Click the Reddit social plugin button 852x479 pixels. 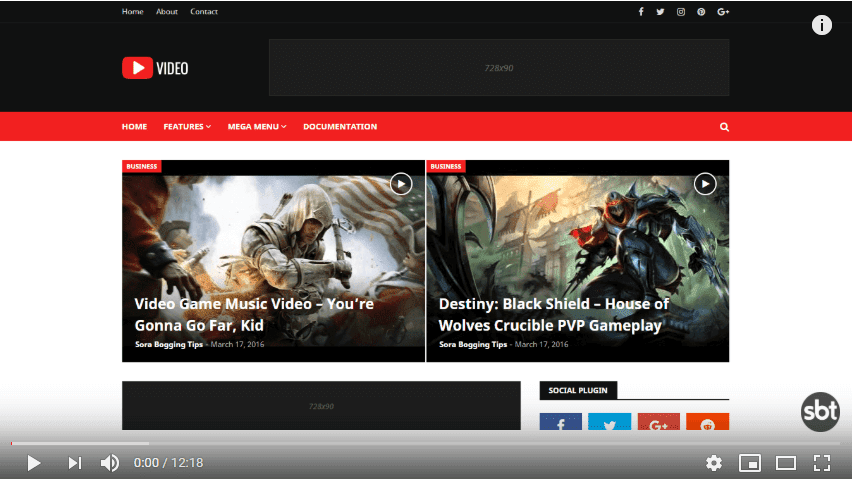pos(707,421)
